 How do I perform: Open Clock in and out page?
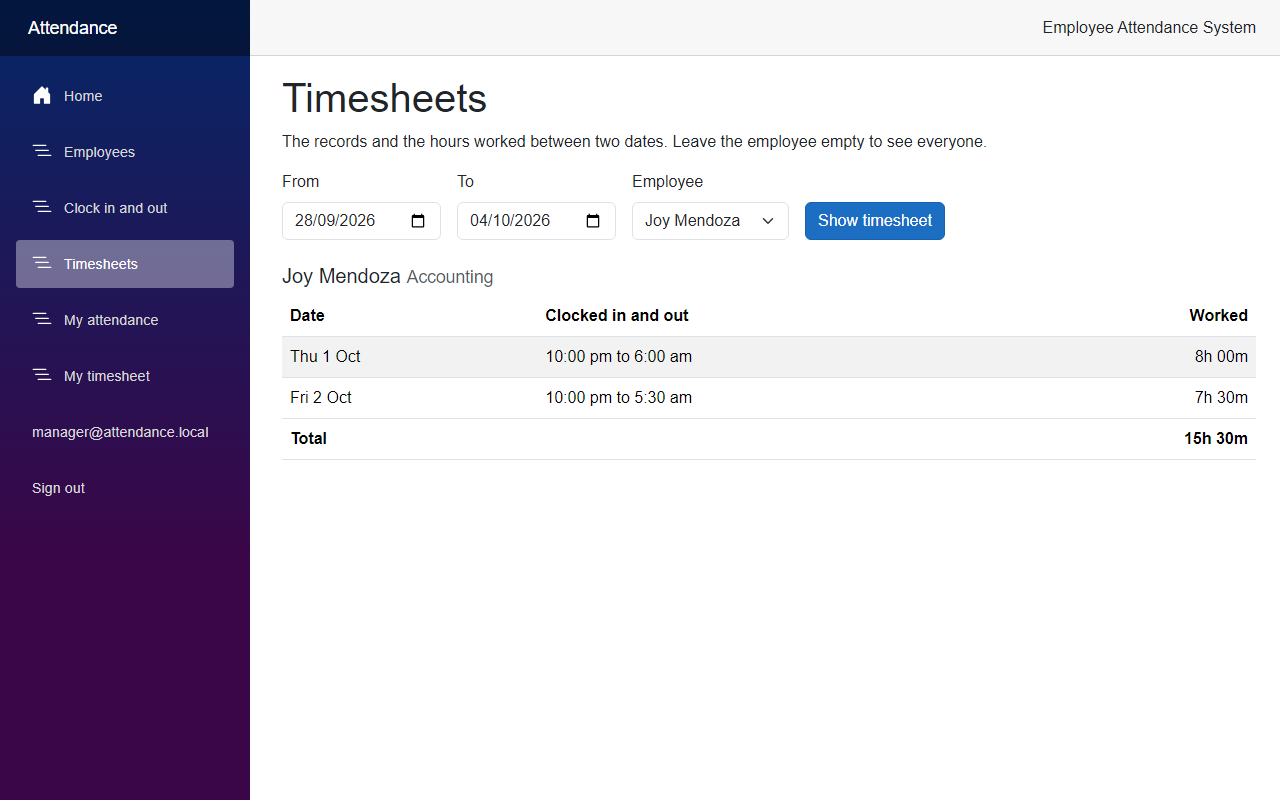point(125,208)
